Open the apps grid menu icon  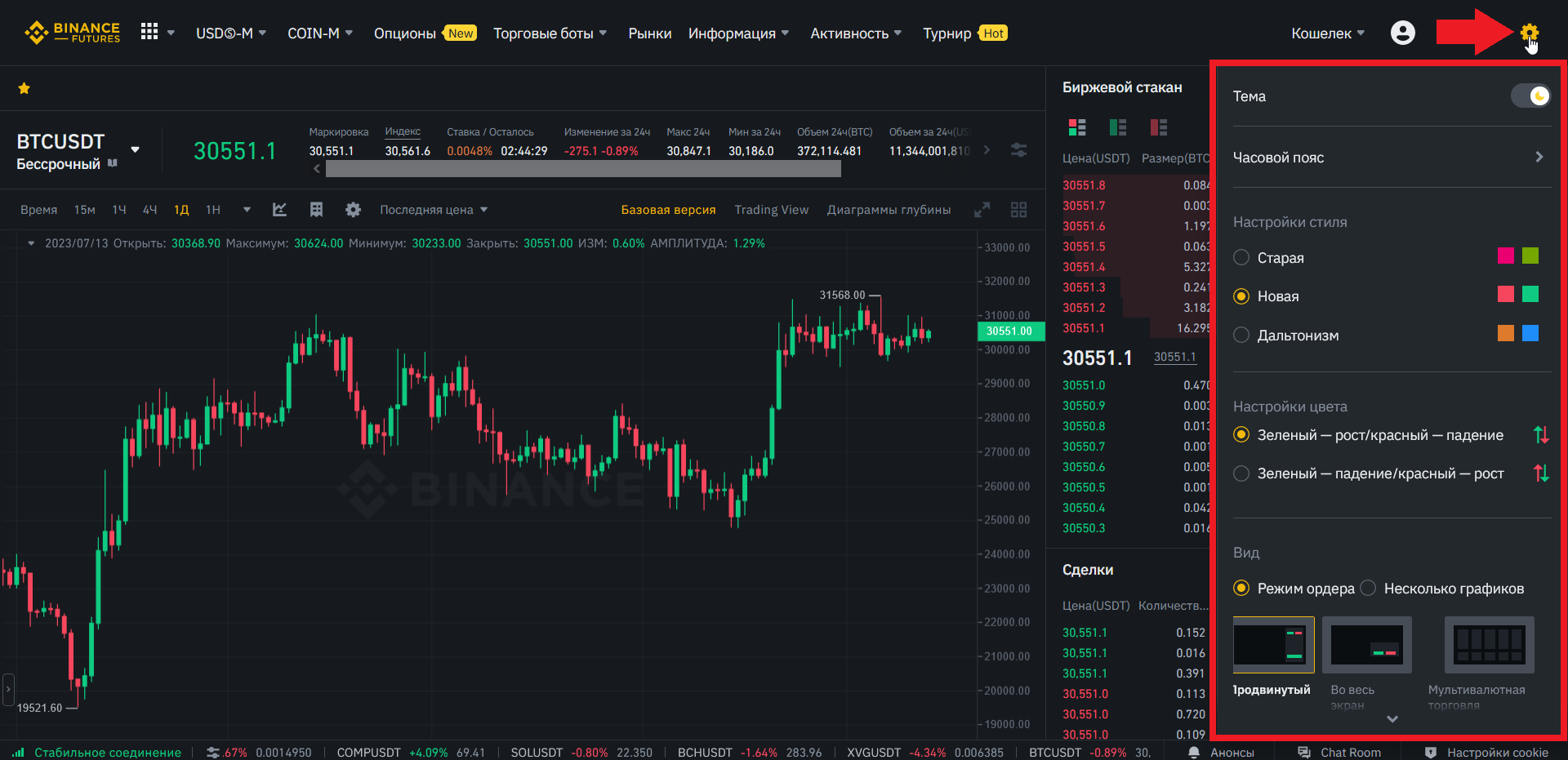tap(149, 32)
